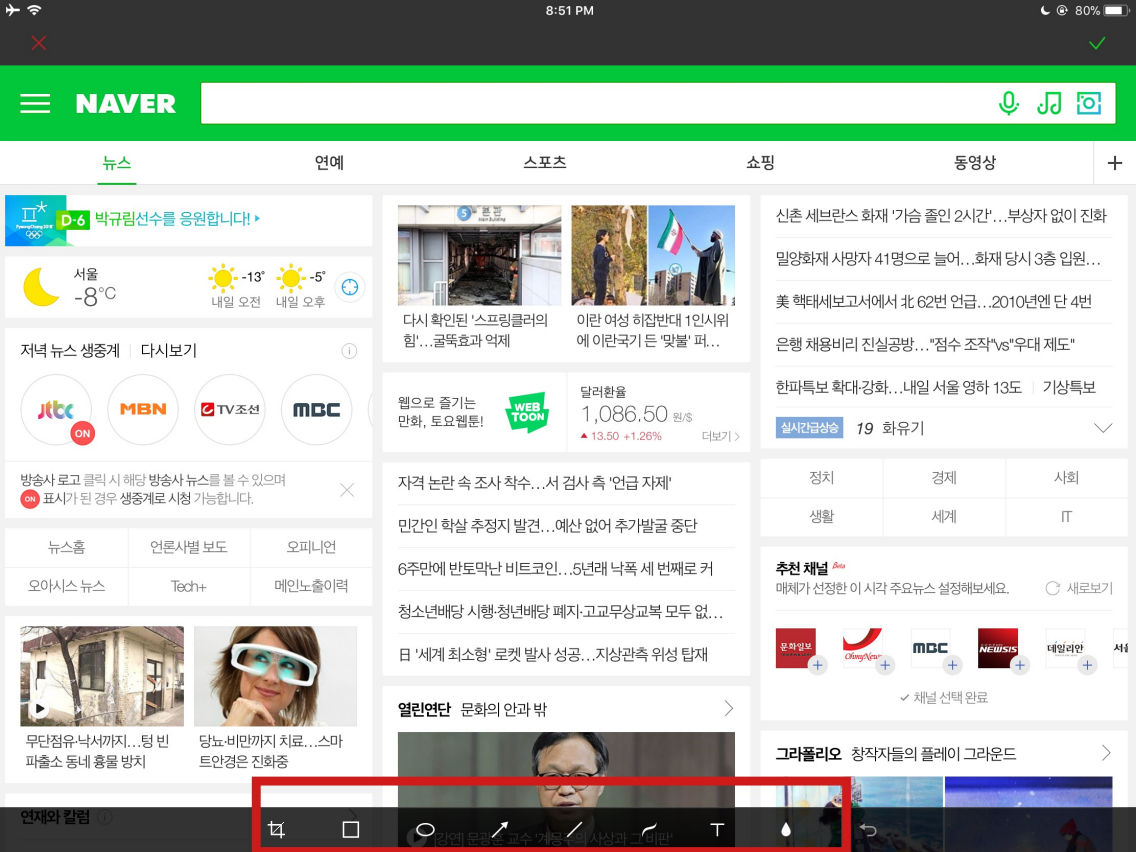Open music search icon
Screen dimensions: 1136x852
(x=1049, y=104)
